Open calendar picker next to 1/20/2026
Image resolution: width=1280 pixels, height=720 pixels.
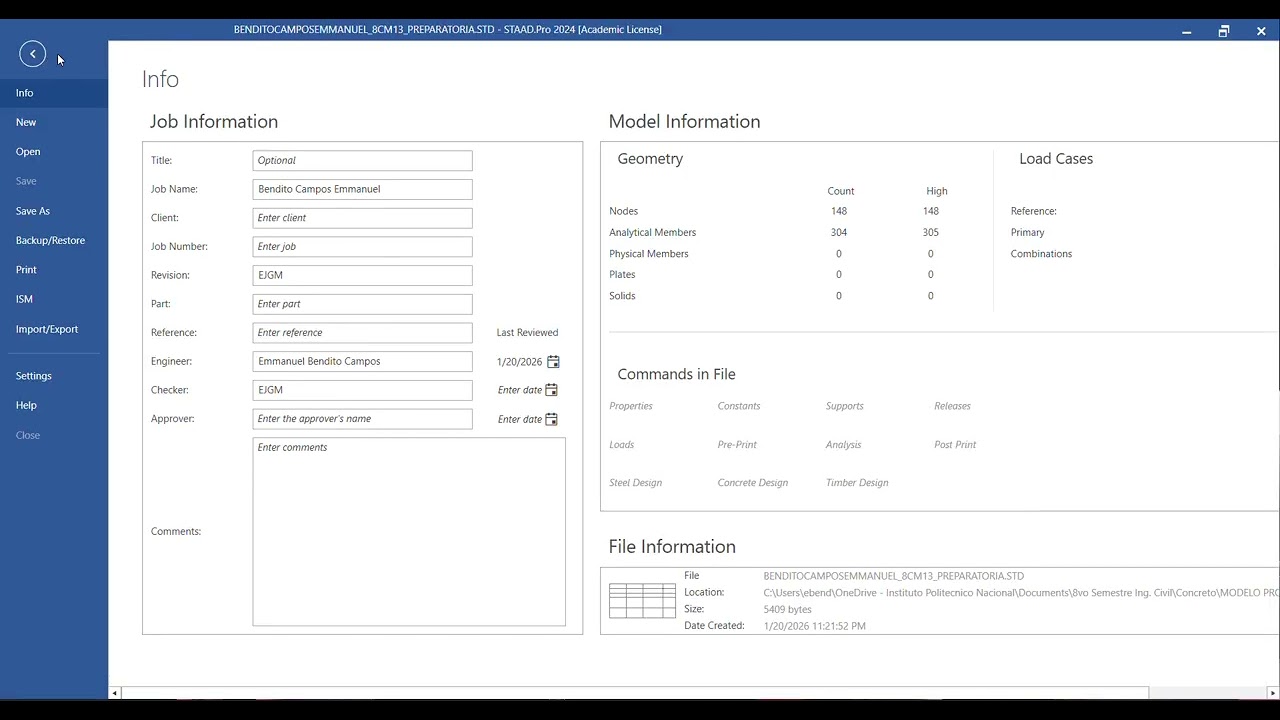pyautogui.click(x=553, y=362)
